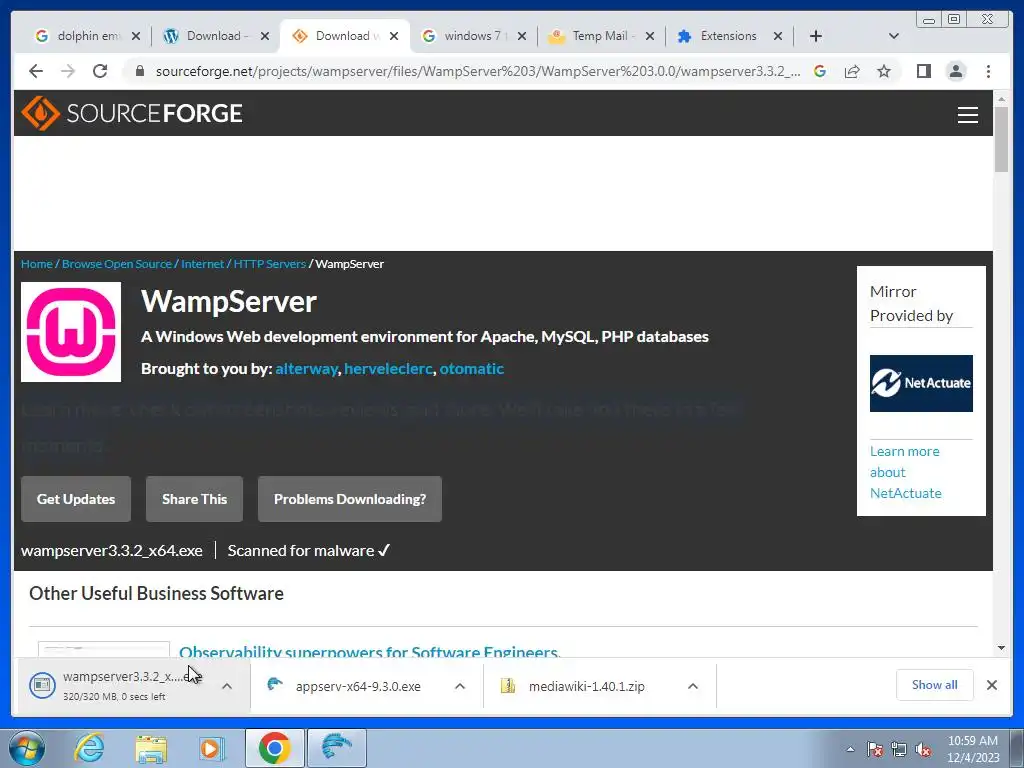Open the Chrome profile avatar
The width and height of the screenshot is (1024, 768).
(955, 71)
